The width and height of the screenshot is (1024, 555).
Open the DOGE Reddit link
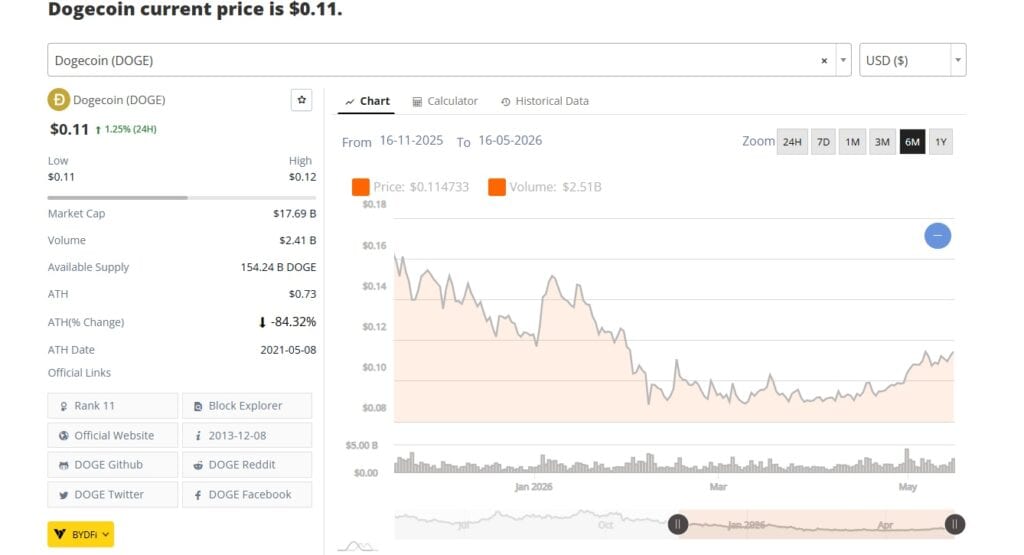pos(247,465)
